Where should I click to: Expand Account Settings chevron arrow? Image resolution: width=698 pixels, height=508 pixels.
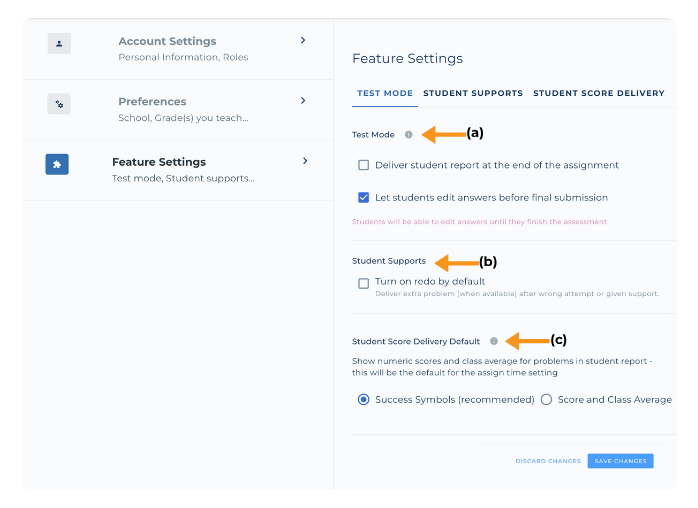click(x=304, y=41)
